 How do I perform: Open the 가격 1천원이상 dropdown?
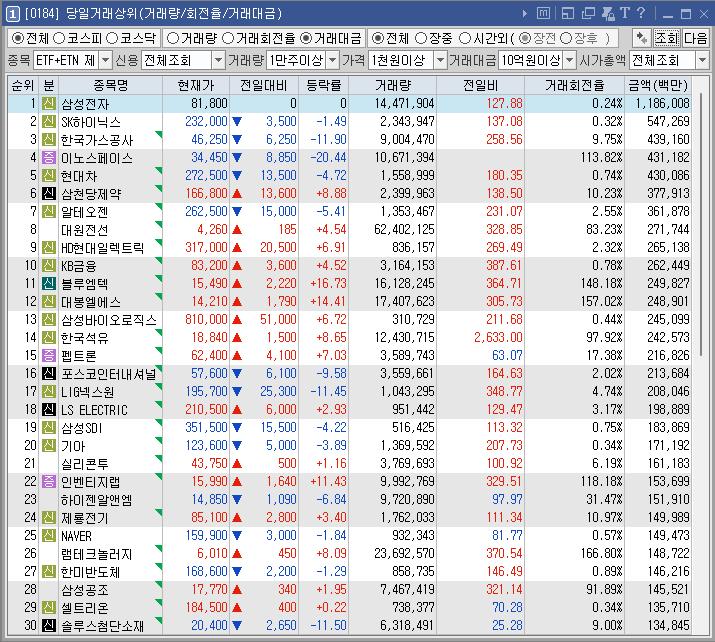tap(440, 60)
